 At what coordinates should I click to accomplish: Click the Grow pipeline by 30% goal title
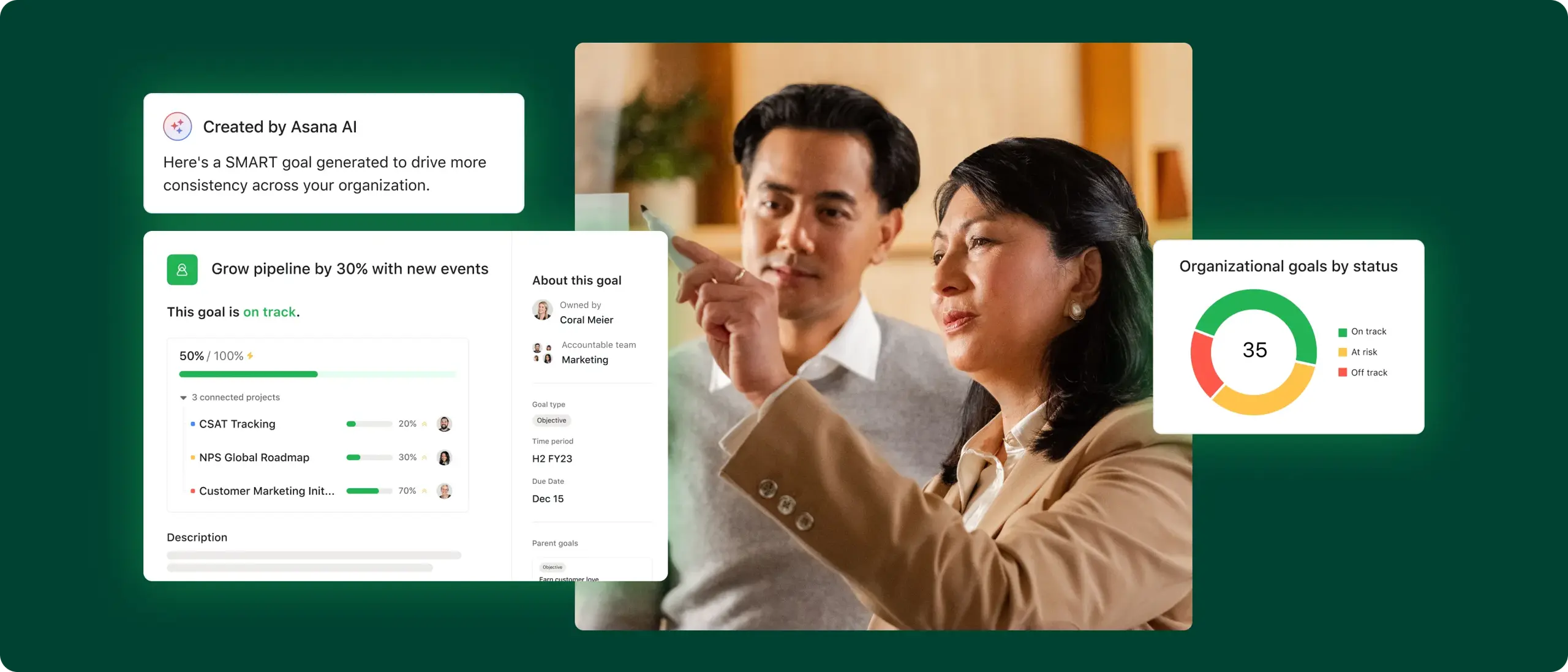[349, 268]
